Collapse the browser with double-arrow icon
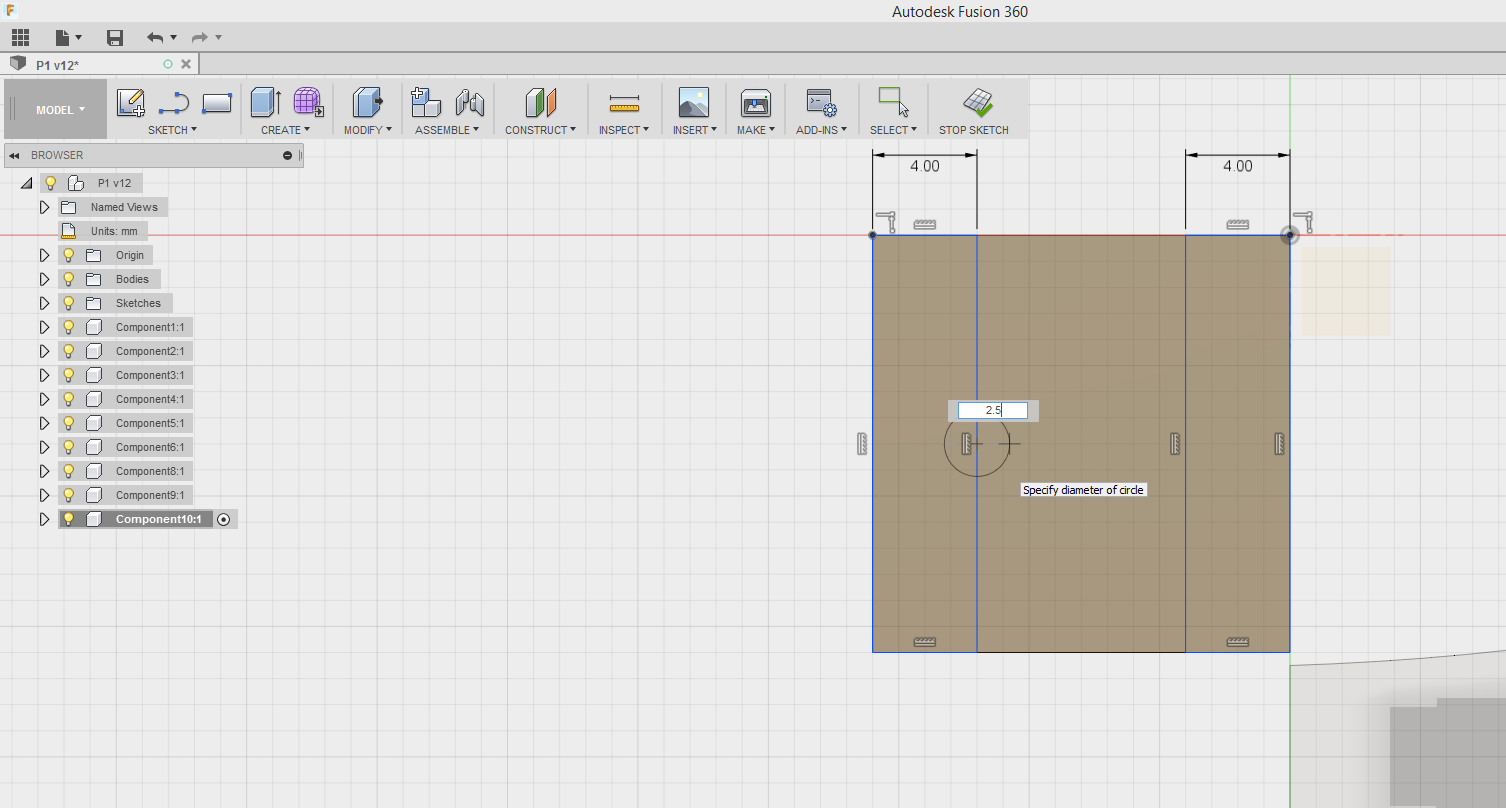1506x808 pixels. (15, 155)
